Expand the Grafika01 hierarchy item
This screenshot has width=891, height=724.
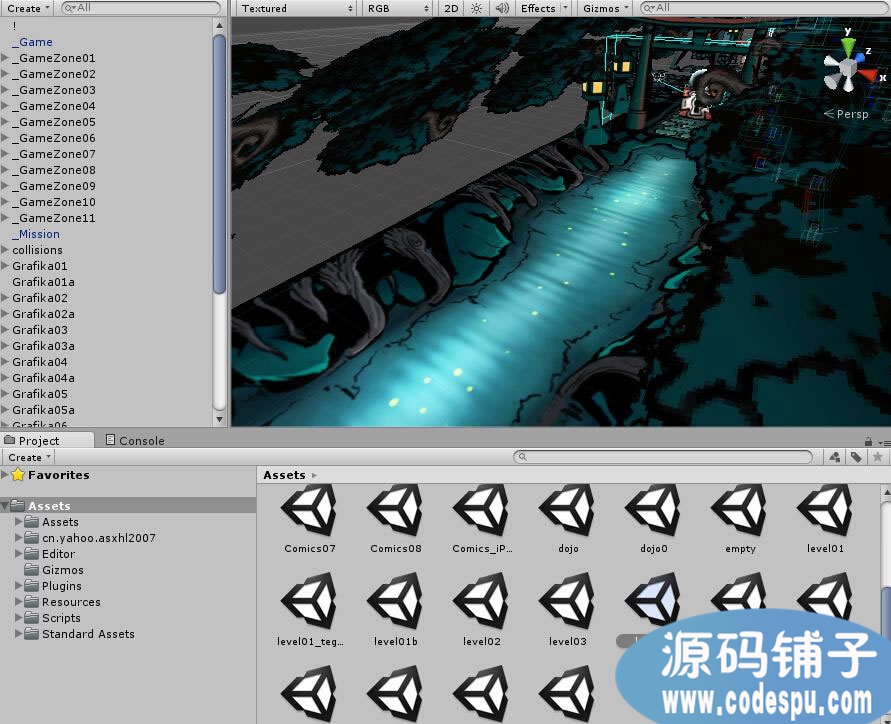click(x=5, y=265)
